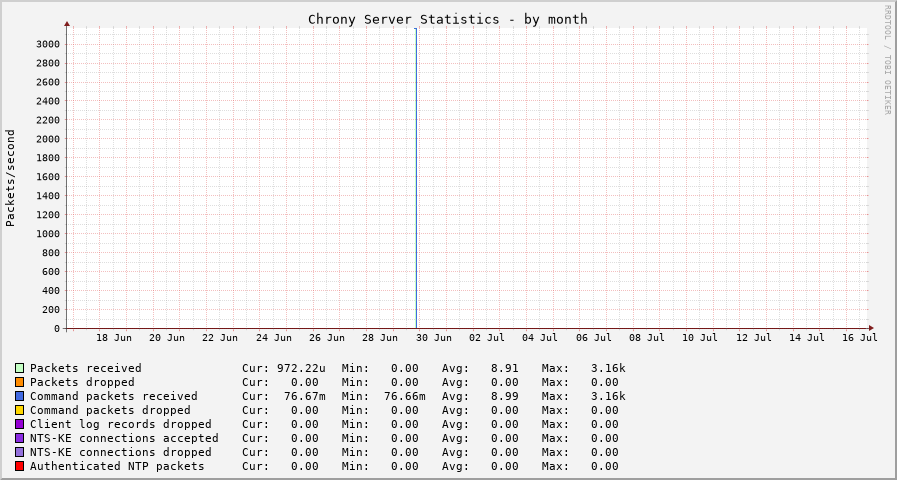Click the Cur value '76.67m' of Command packets received
Image resolution: width=897 pixels, height=480 pixels.
click(x=305, y=396)
